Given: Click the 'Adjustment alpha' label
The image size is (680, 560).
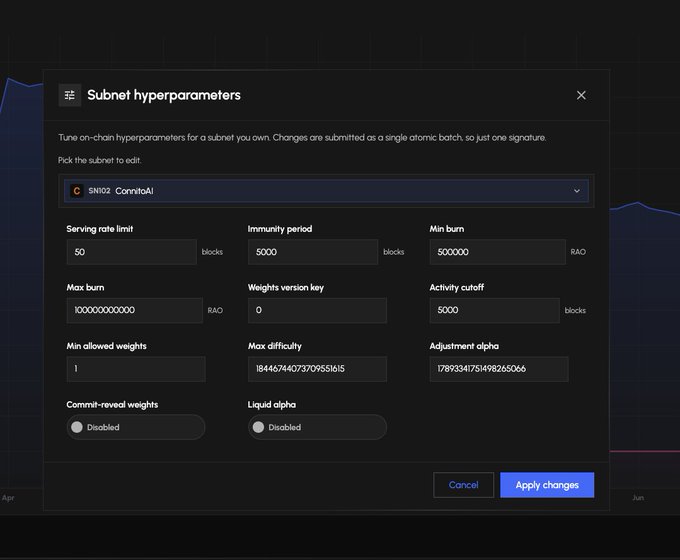Looking at the screenshot, I should tap(464, 346).
